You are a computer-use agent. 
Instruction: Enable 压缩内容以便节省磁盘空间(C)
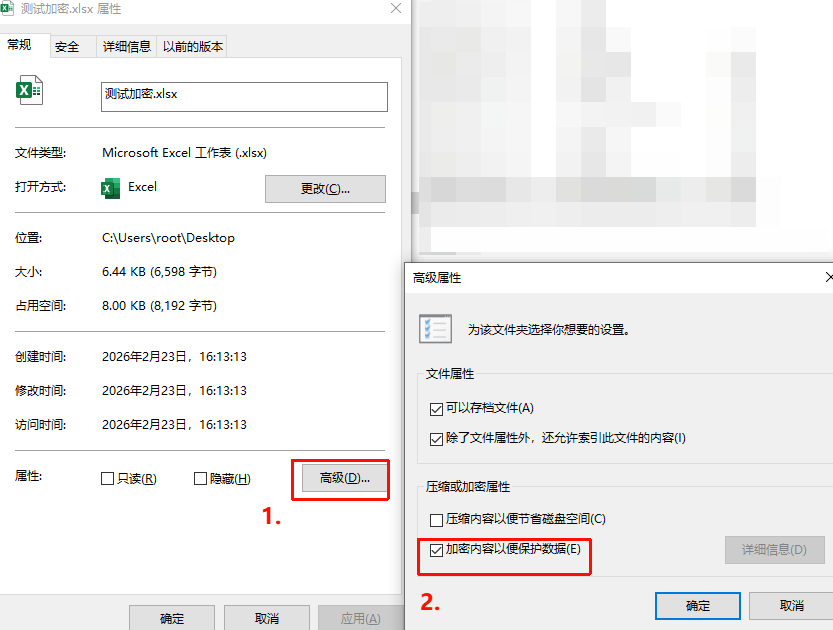pos(436,520)
